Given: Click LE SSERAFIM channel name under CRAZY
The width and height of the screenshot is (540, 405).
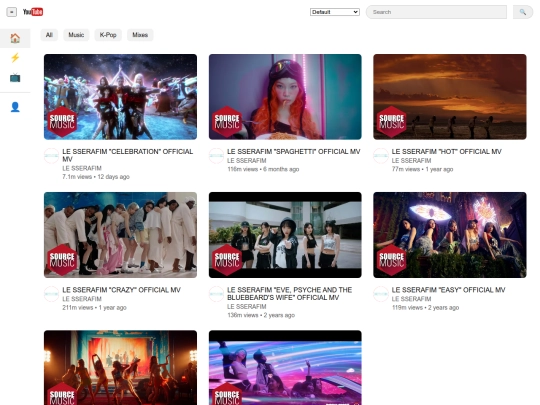Looking at the screenshot, I should [x=82, y=299].
